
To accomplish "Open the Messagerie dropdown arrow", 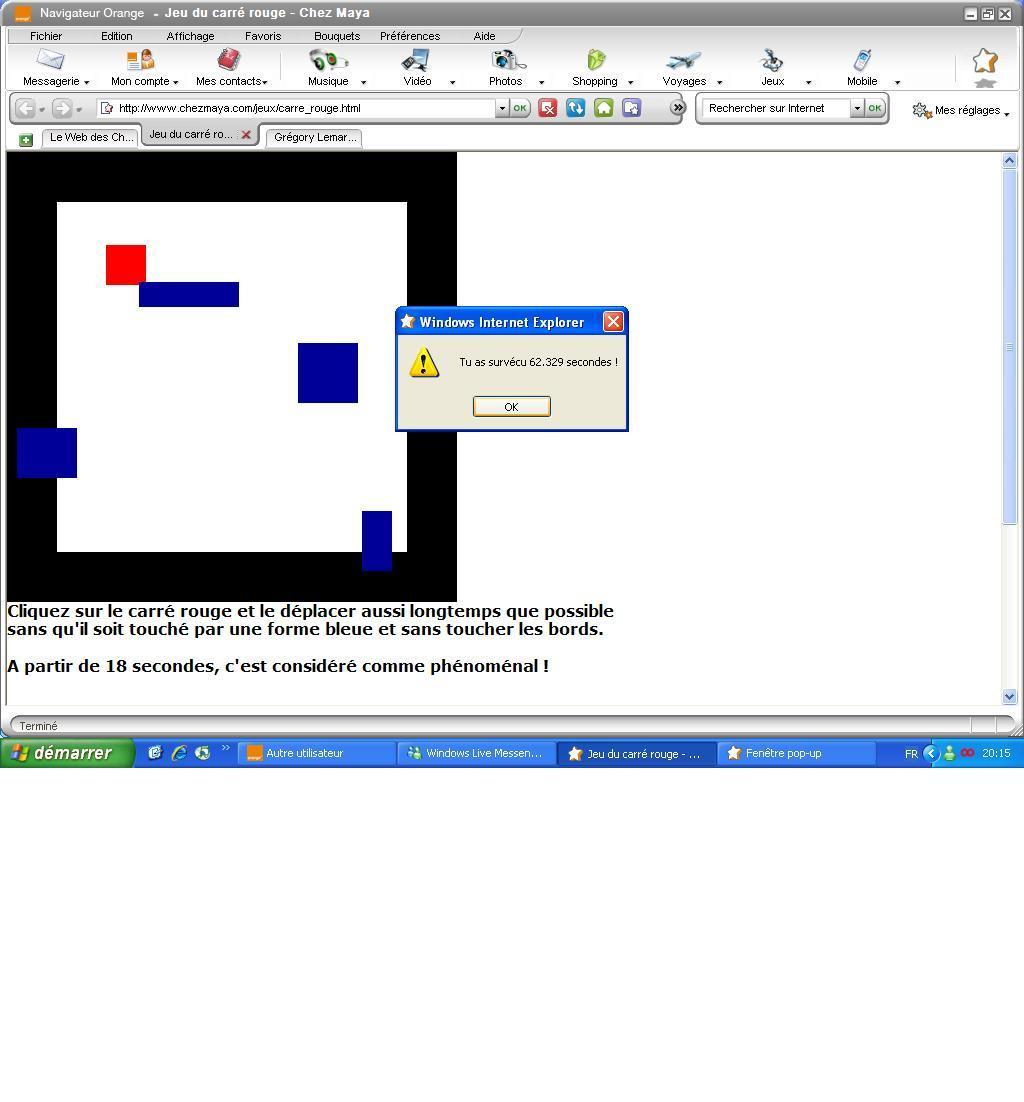I will click(86, 82).
